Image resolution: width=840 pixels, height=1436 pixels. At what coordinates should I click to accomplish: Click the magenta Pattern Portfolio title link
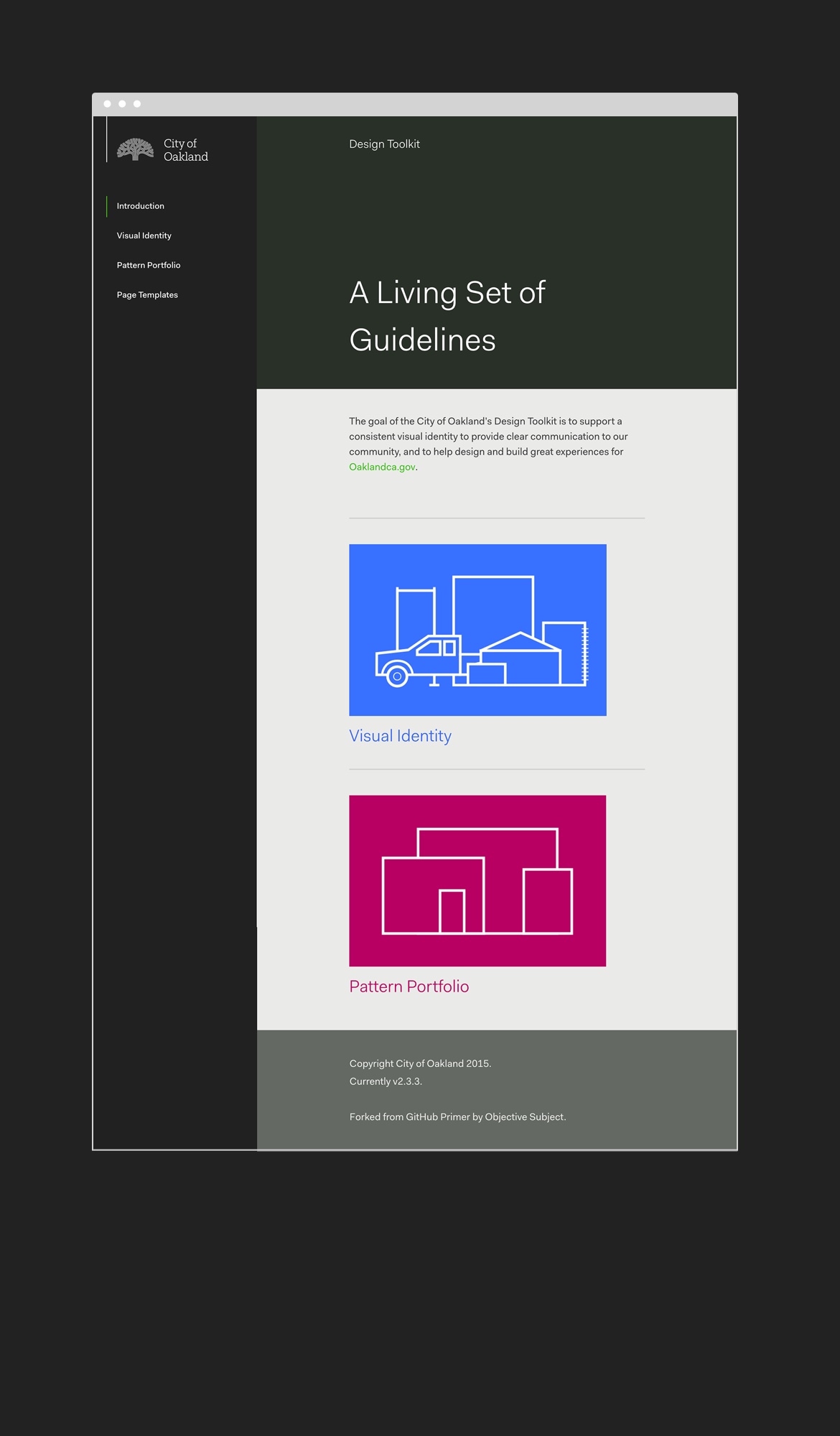pyautogui.click(x=409, y=987)
